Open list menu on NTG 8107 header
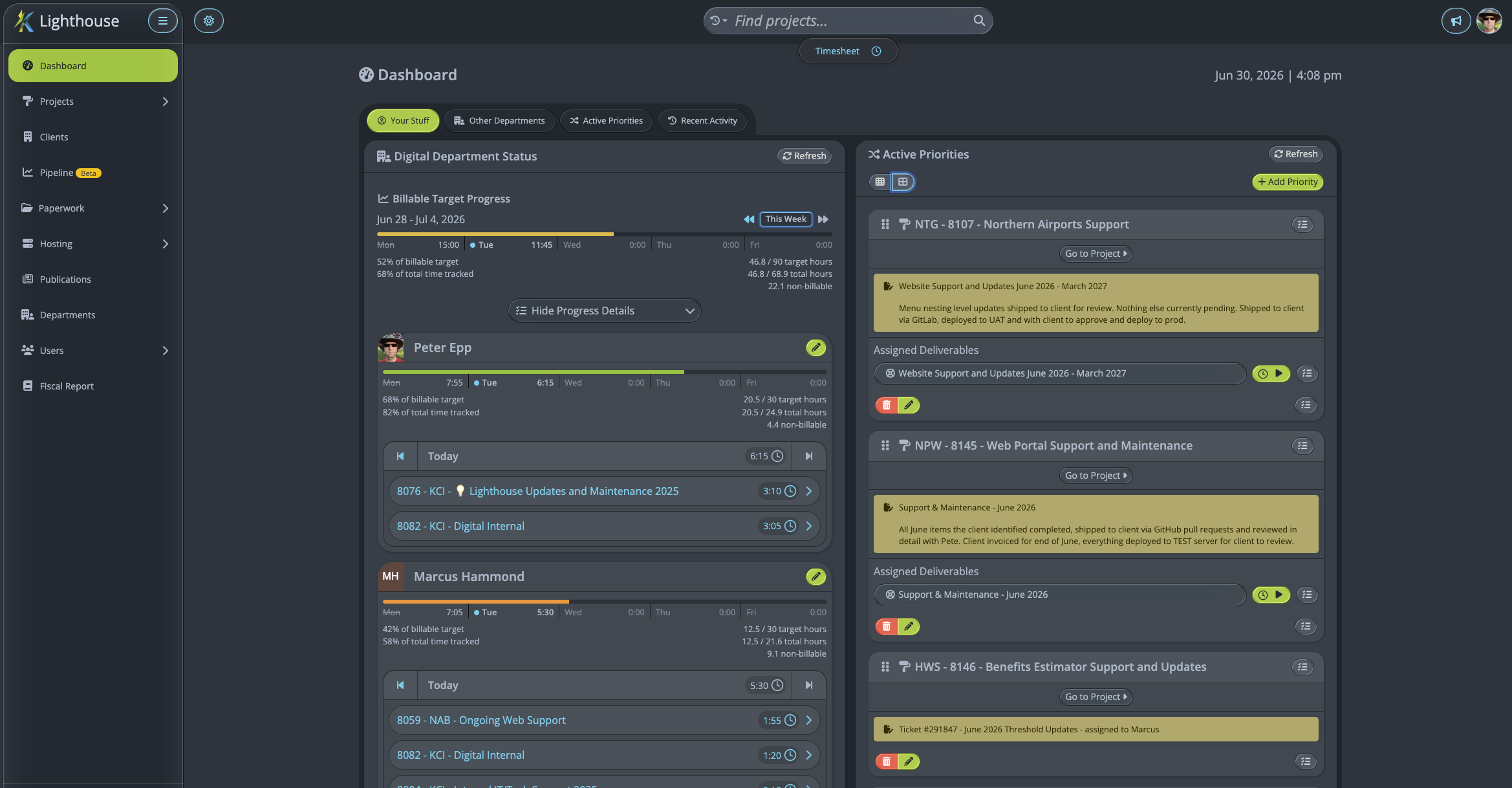The width and height of the screenshot is (1512, 788). pos(1302,224)
